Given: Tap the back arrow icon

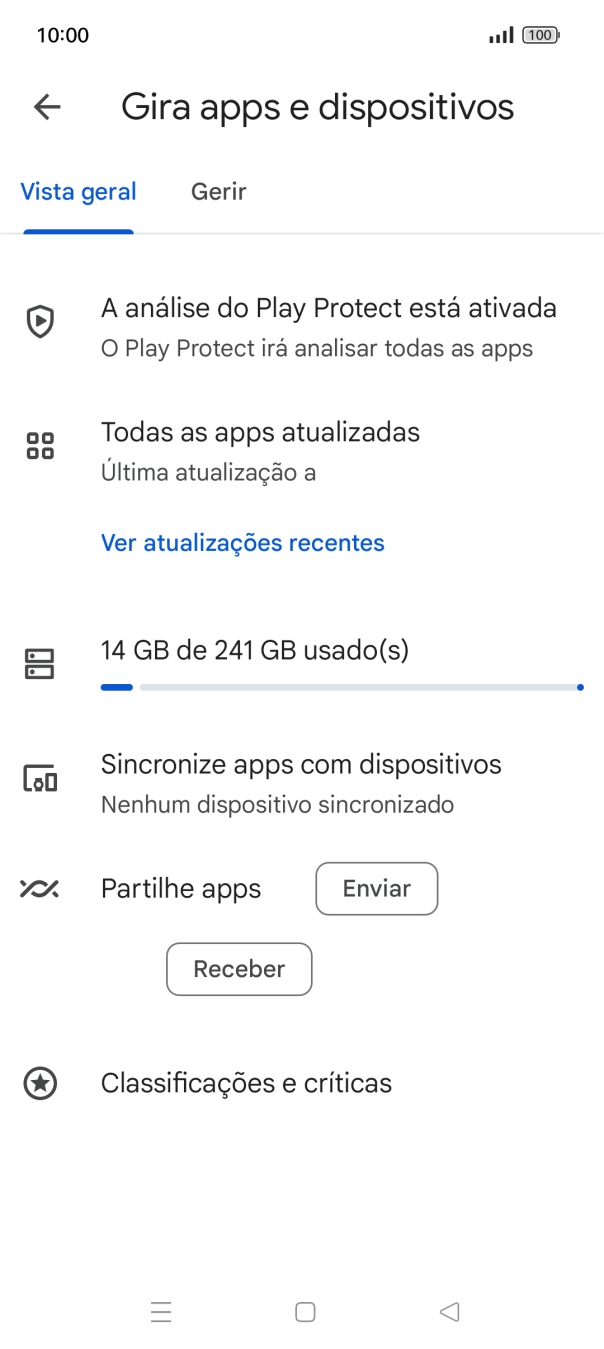Looking at the screenshot, I should pyautogui.click(x=47, y=107).
